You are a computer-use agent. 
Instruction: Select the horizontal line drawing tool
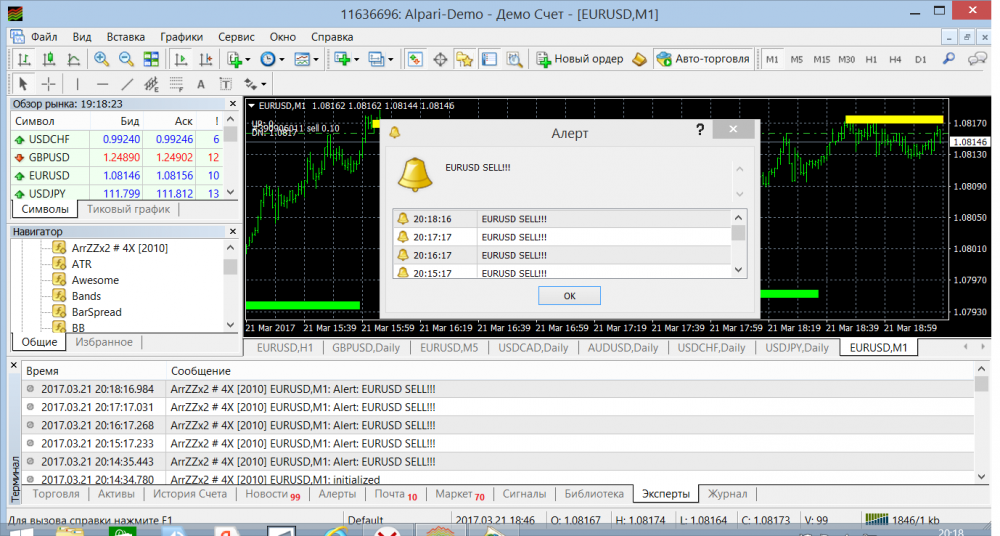click(x=102, y=84)
